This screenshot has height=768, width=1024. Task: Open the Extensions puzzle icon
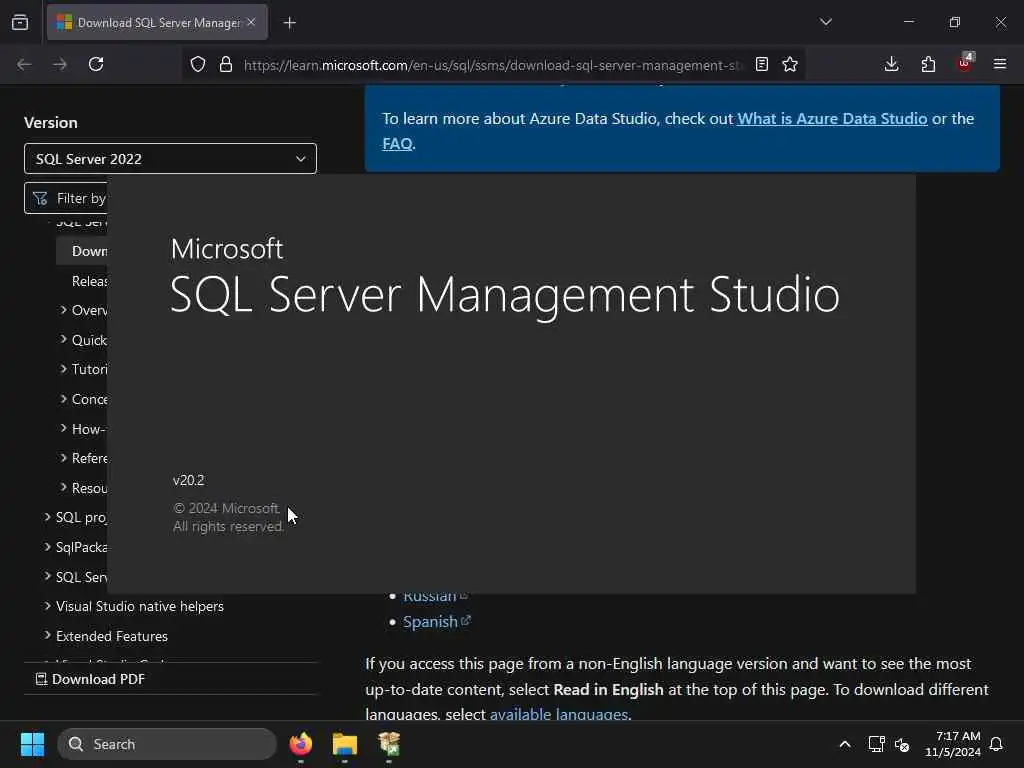[928, 64]
